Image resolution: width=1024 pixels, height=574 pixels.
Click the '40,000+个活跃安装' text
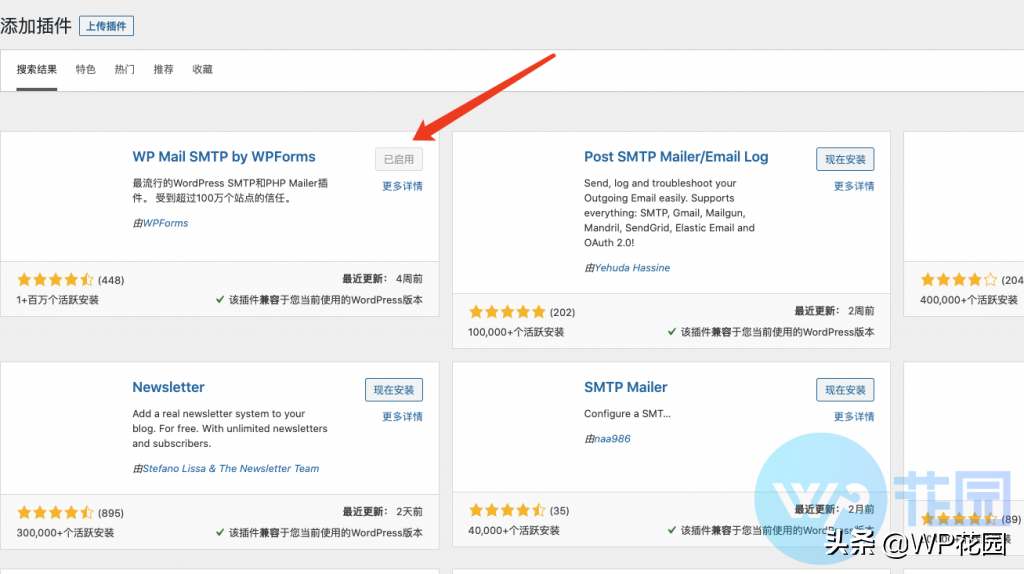tap(514, 530)
